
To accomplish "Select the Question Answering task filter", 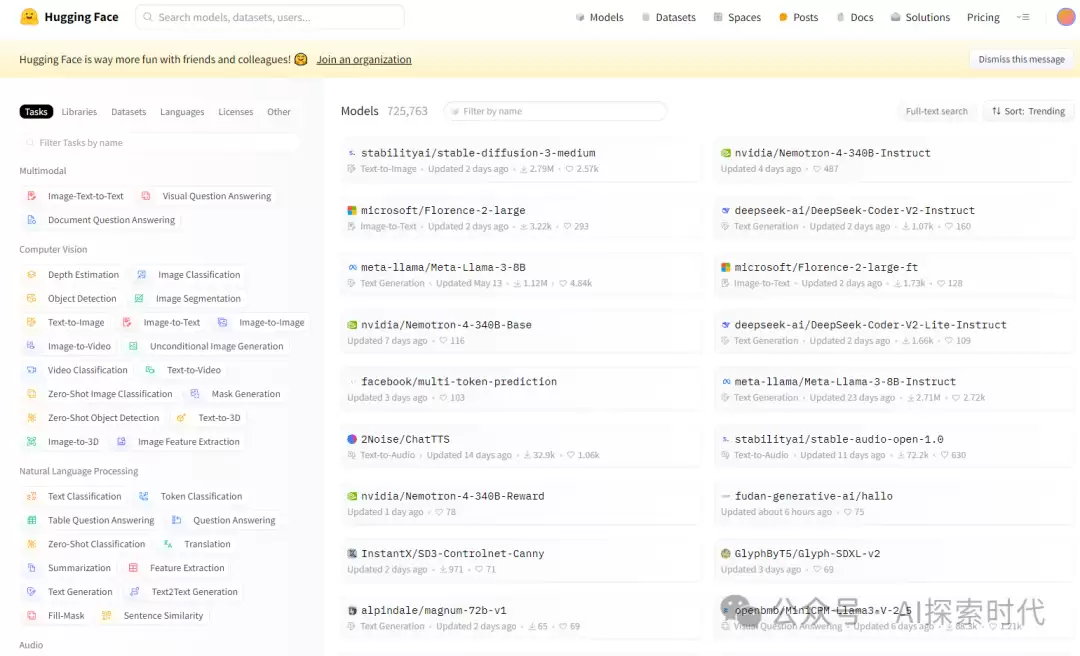I will 225,520.
